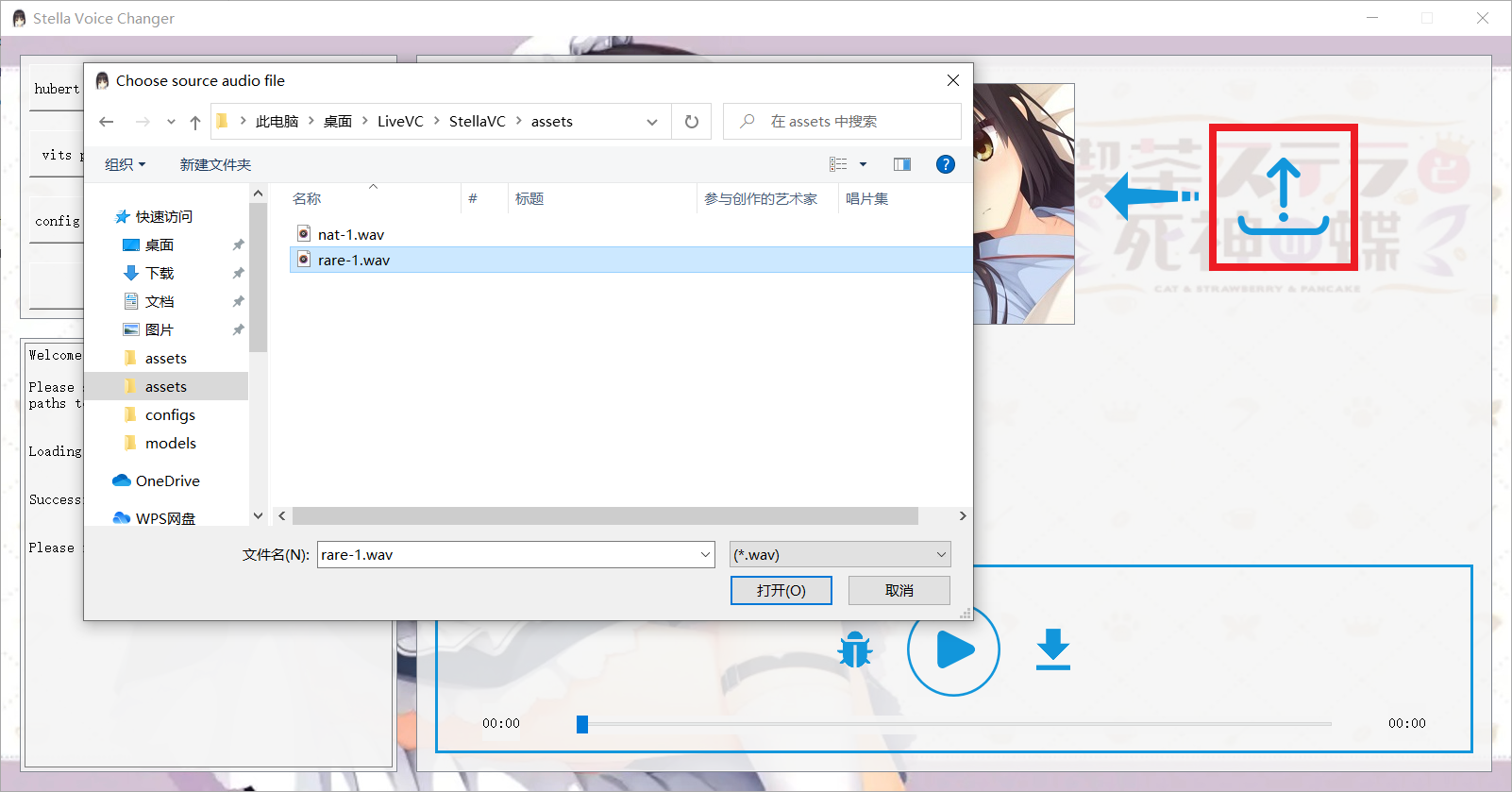The width and height of the screenshot is (1512, 792).
Task: Click the search assets field
Action: click(x=842, y=122)
